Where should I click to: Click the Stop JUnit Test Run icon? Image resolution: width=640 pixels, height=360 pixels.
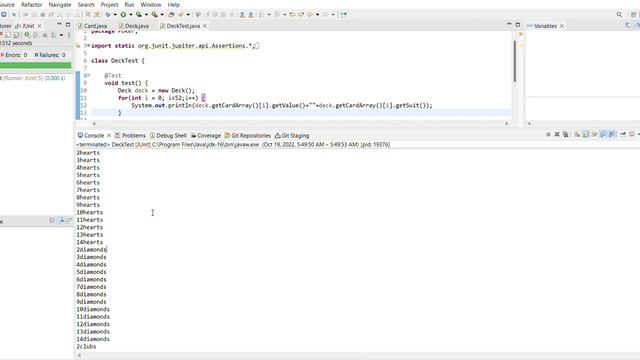click(45, 35)
